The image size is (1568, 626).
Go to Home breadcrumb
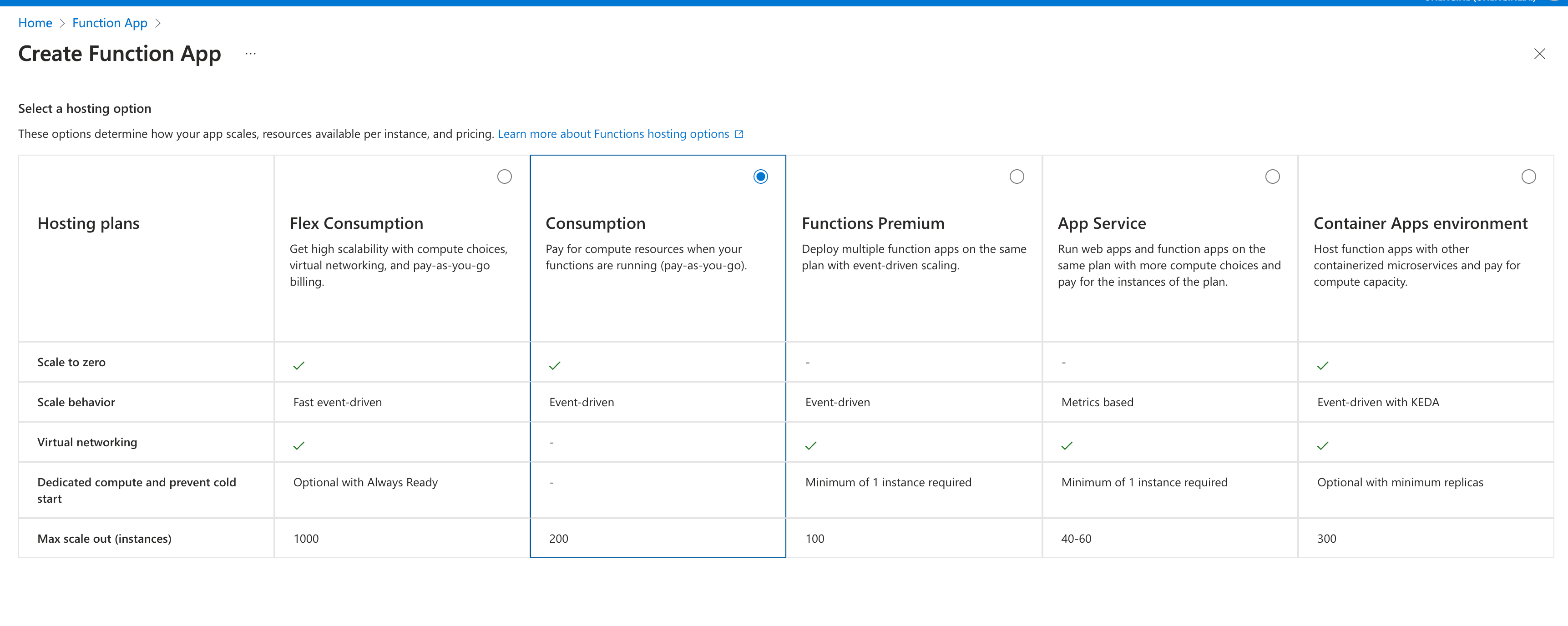(x=35, y=23)
